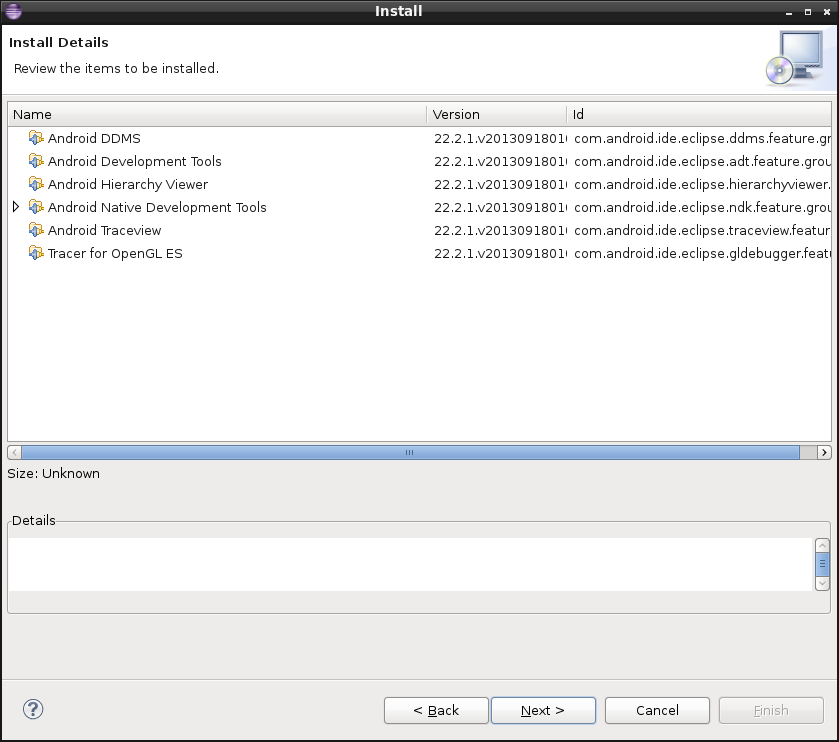Open the help question mark icon
The image size is (839, 742).
pos(33,709)
